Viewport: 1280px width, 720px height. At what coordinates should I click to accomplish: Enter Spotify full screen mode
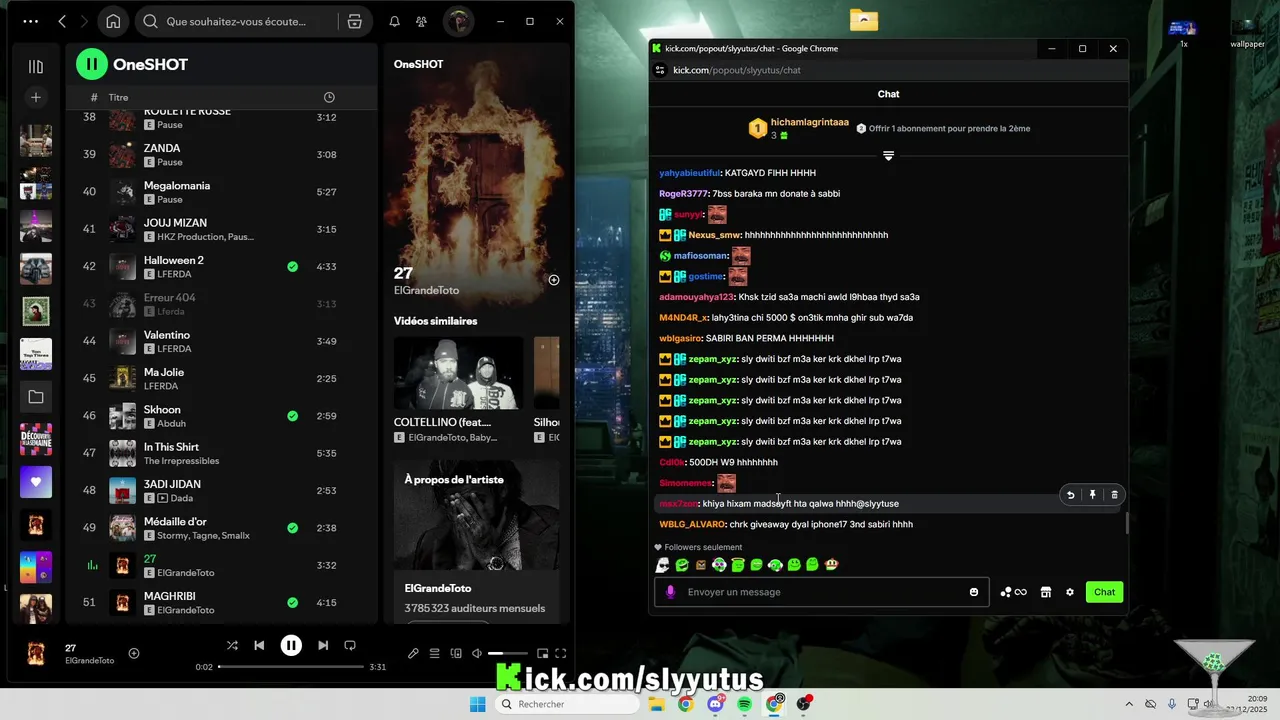(561, 654)
